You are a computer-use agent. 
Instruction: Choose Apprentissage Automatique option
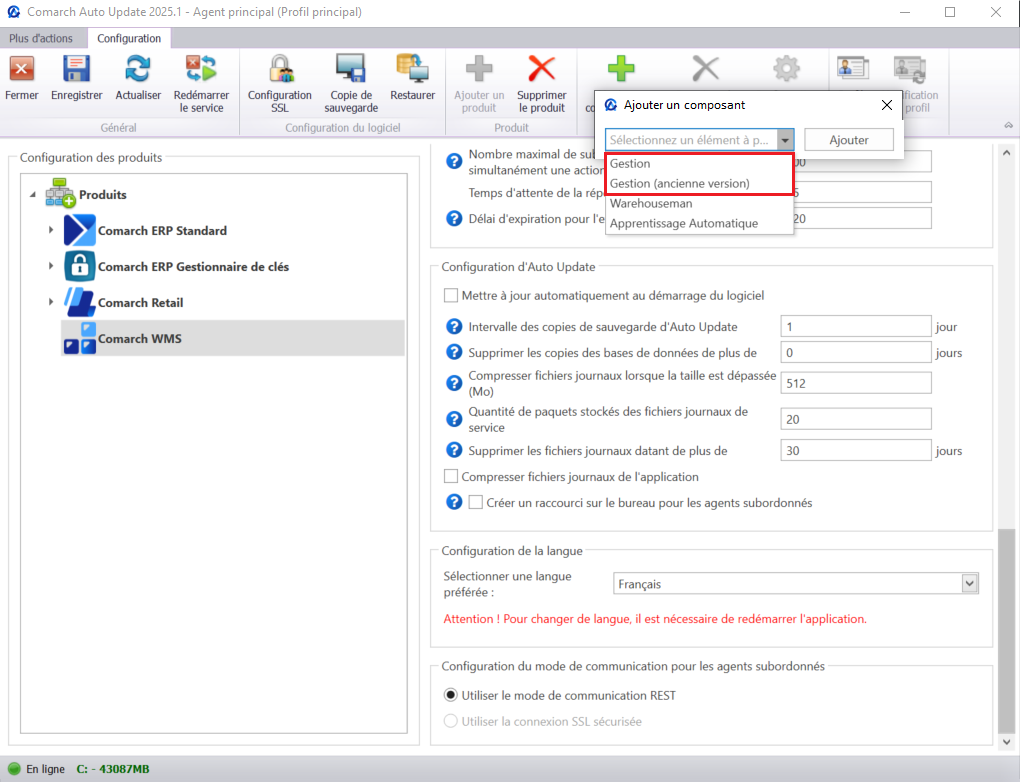[x=699, y=223]
